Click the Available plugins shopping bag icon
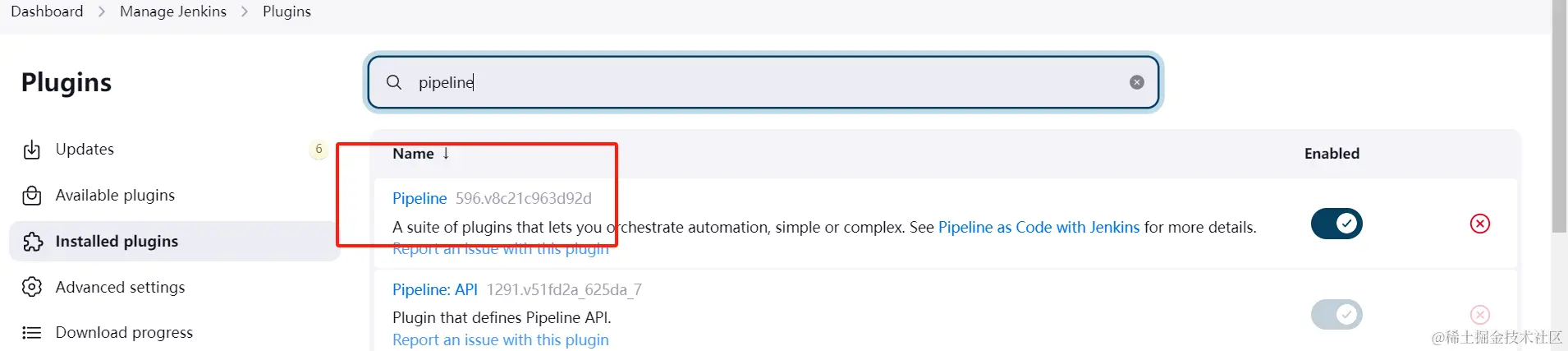The height and width of the screenshot is (351, 1568). click(x=32, y=196)
